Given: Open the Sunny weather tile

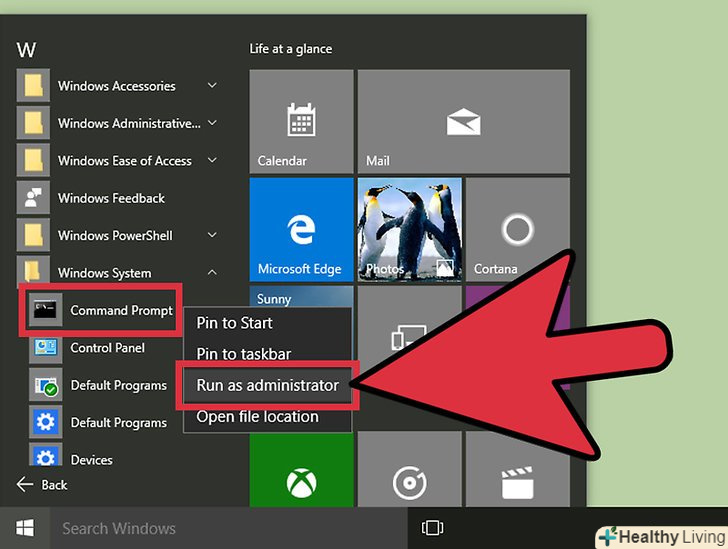Looking at the screenshot, I should [x=301, y=296].
